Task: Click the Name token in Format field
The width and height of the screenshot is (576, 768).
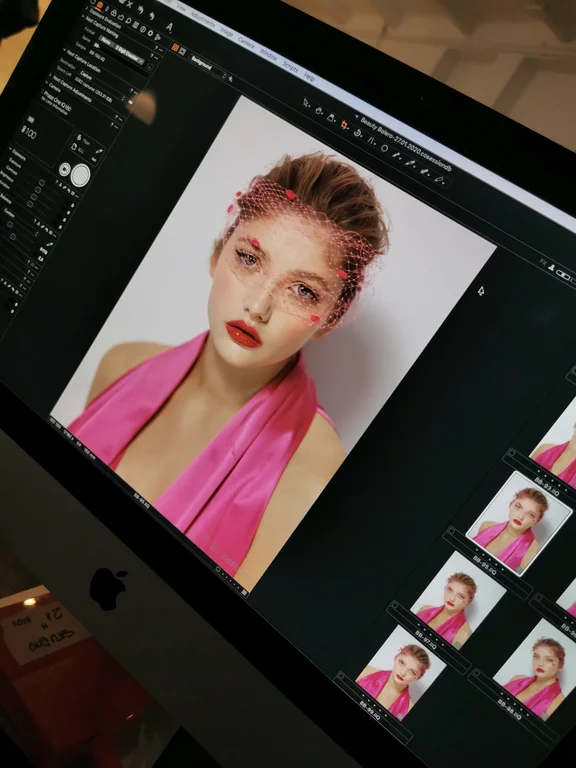Action: [x=106, y=41]
